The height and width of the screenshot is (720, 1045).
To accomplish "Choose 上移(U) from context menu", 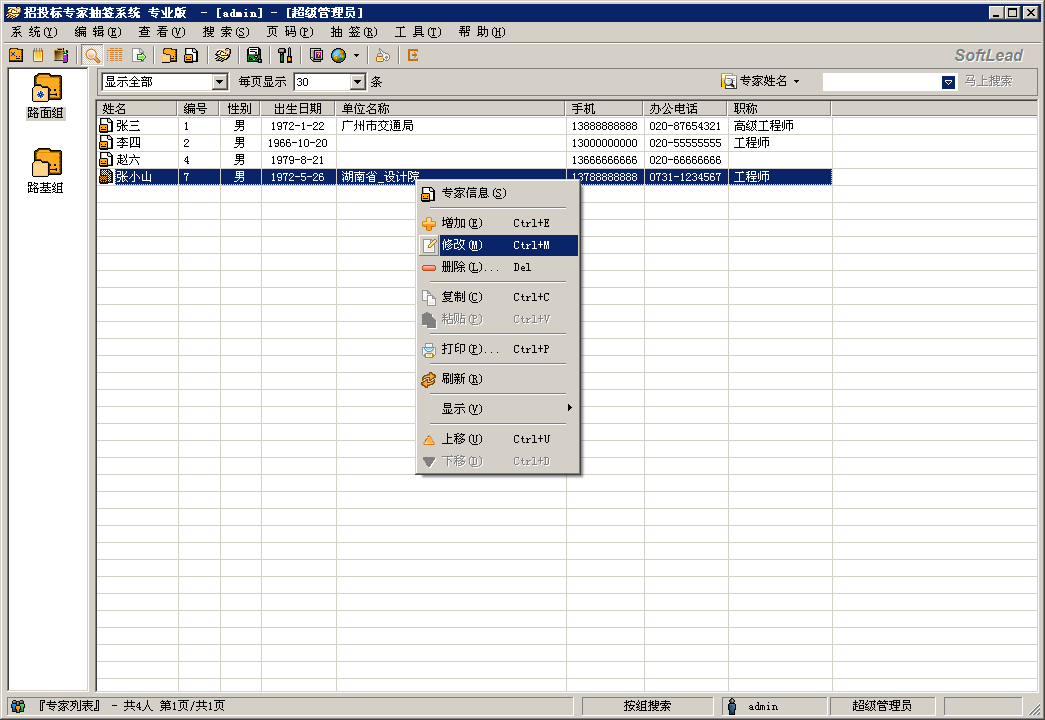I will (x=498, y=439).
